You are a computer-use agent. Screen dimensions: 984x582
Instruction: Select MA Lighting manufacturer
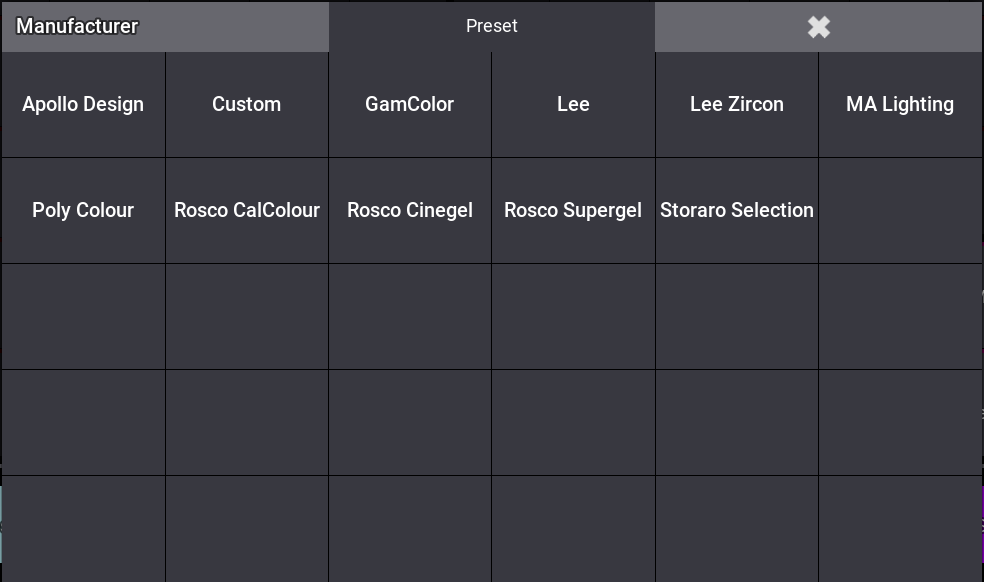pyautogui.click(x=899, y=105)
